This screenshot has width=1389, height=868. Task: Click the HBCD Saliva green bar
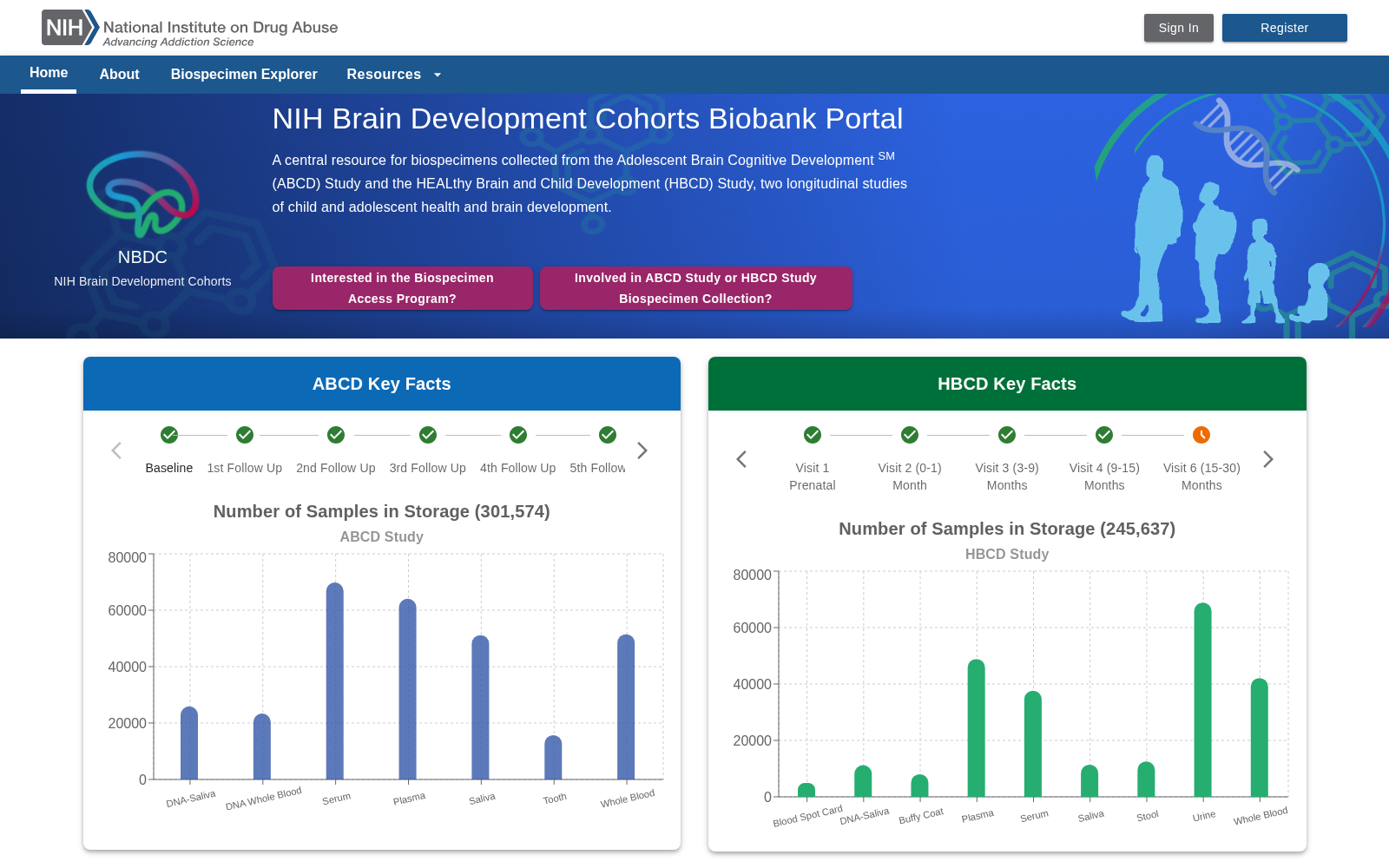click(1089, 781)
